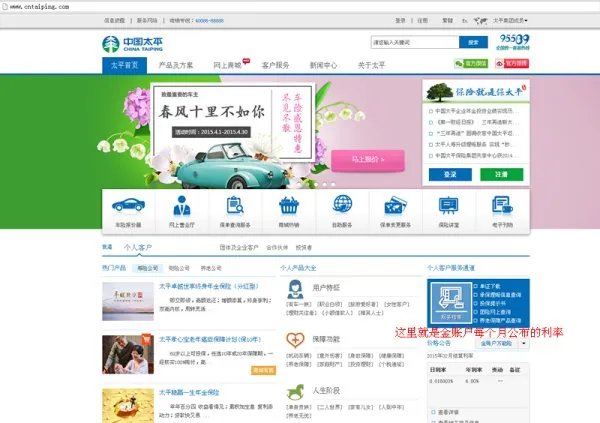Click the 注册 link in top bar
The width and height of the screenshot is (600, 423).
[x=422, y=21]
